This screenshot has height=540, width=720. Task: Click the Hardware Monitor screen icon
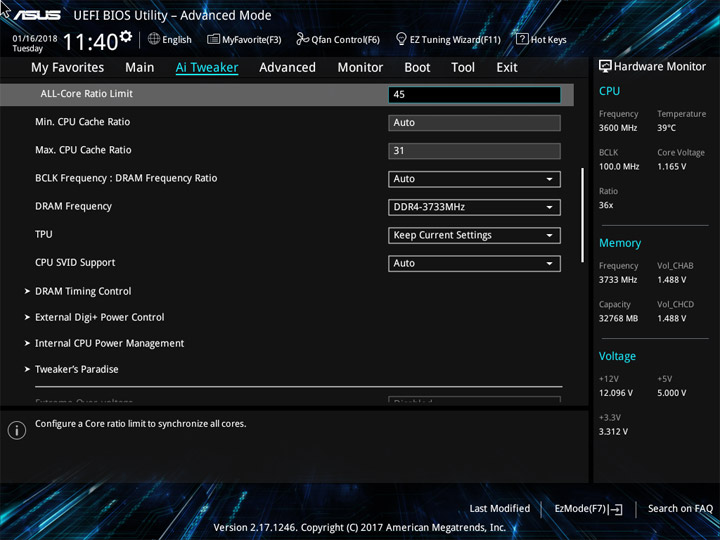605,66
